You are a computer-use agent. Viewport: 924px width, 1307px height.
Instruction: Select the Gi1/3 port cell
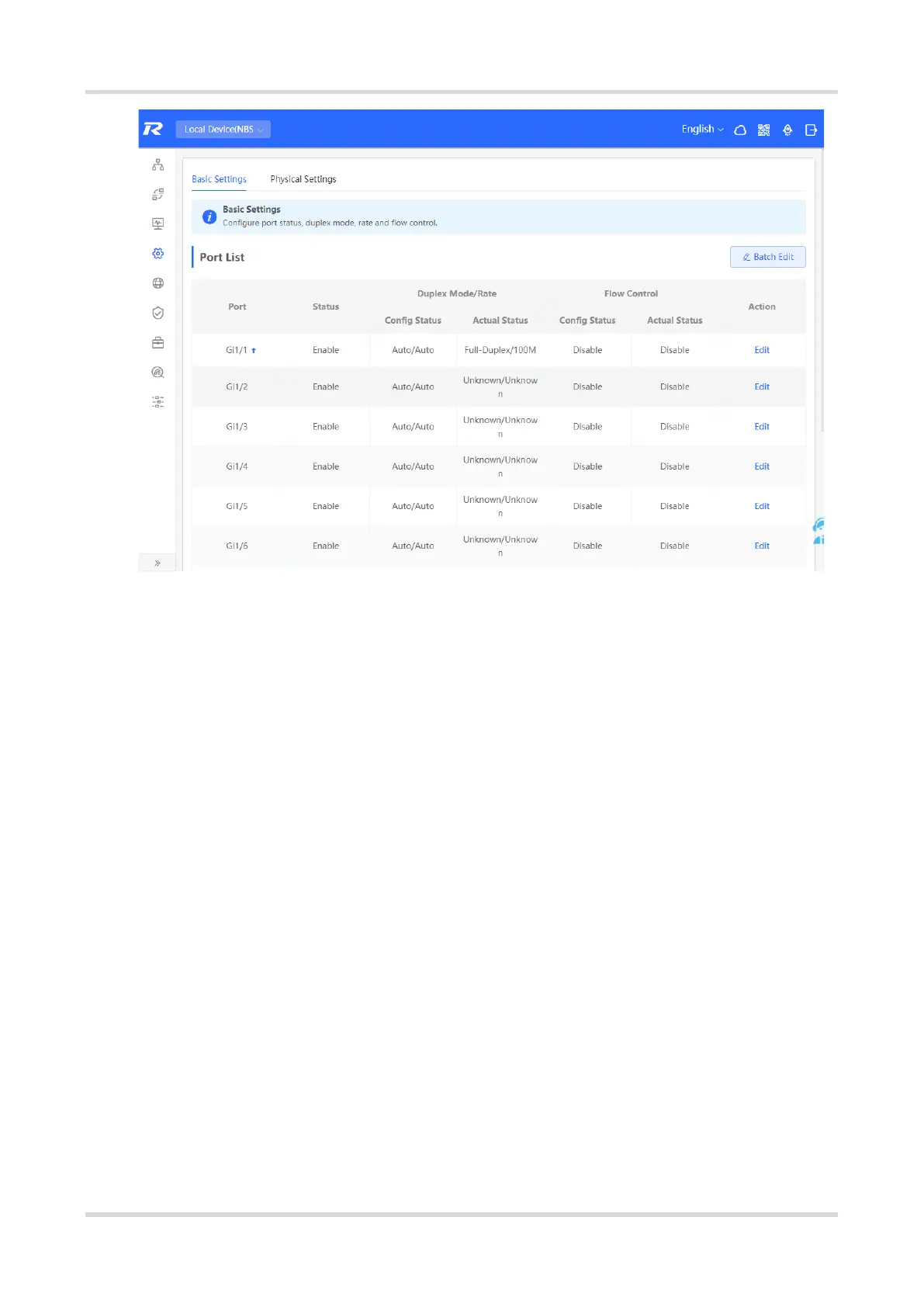click(237, 427)
